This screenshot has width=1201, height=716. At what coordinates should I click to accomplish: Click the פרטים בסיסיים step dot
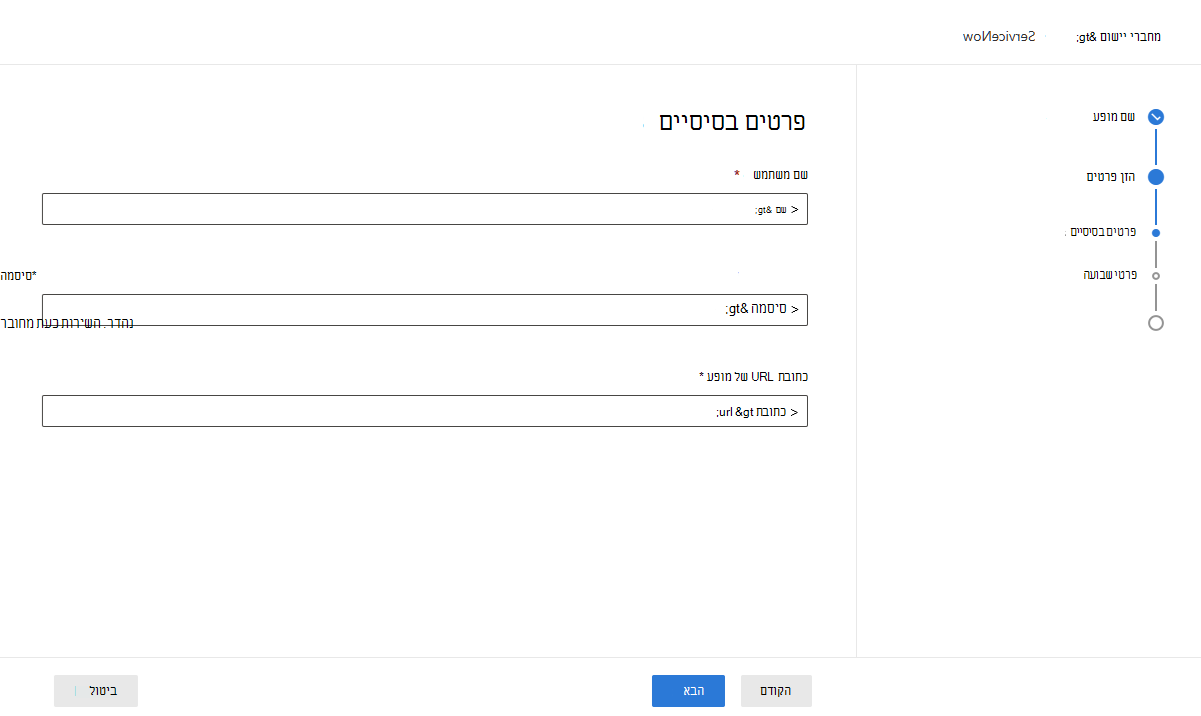(x=1156, y=232)
